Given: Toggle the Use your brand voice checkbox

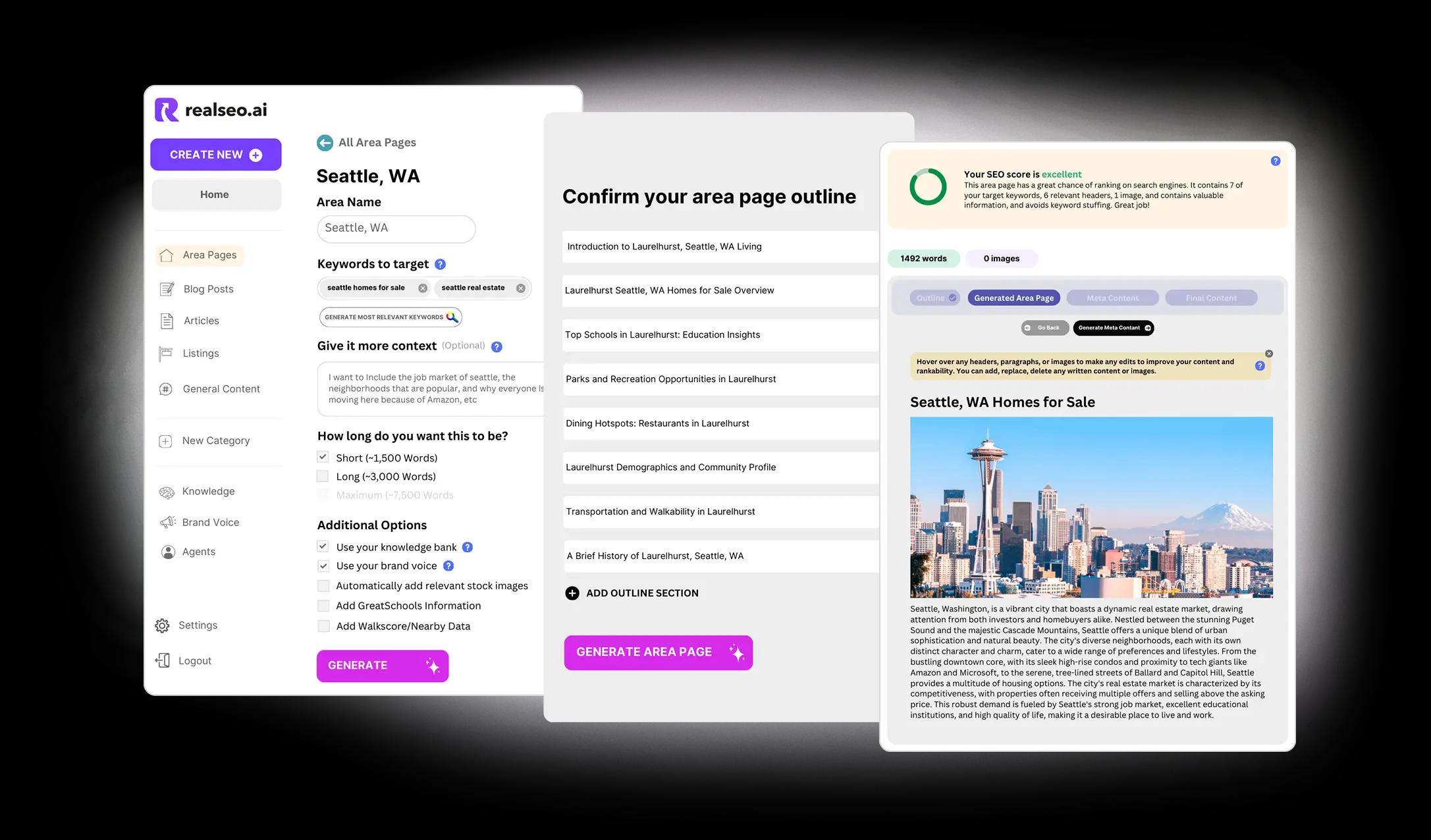Looking at the screenshot, I should (322, 565).
